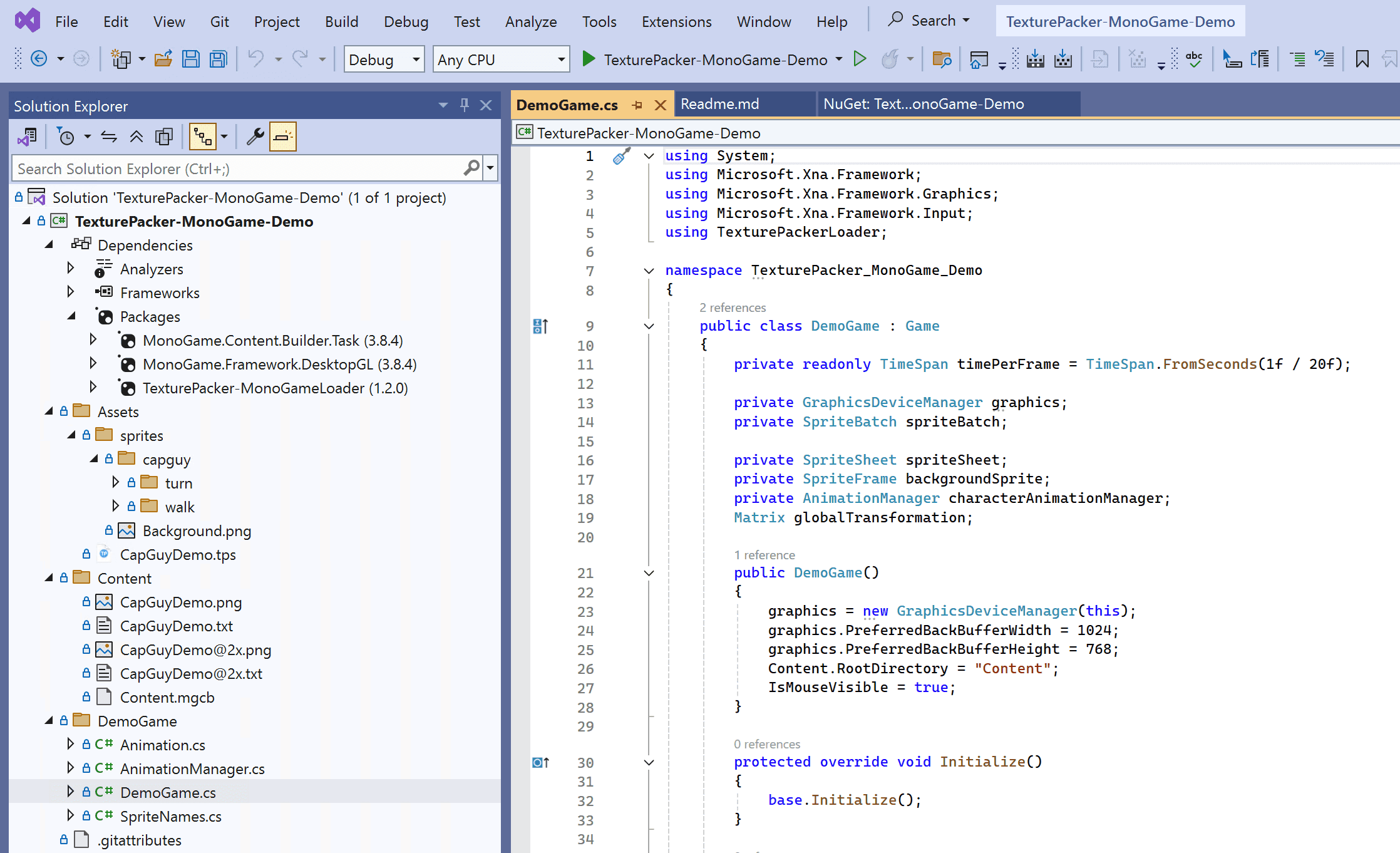Click the bookmark icon in the toolbar

1362,59
